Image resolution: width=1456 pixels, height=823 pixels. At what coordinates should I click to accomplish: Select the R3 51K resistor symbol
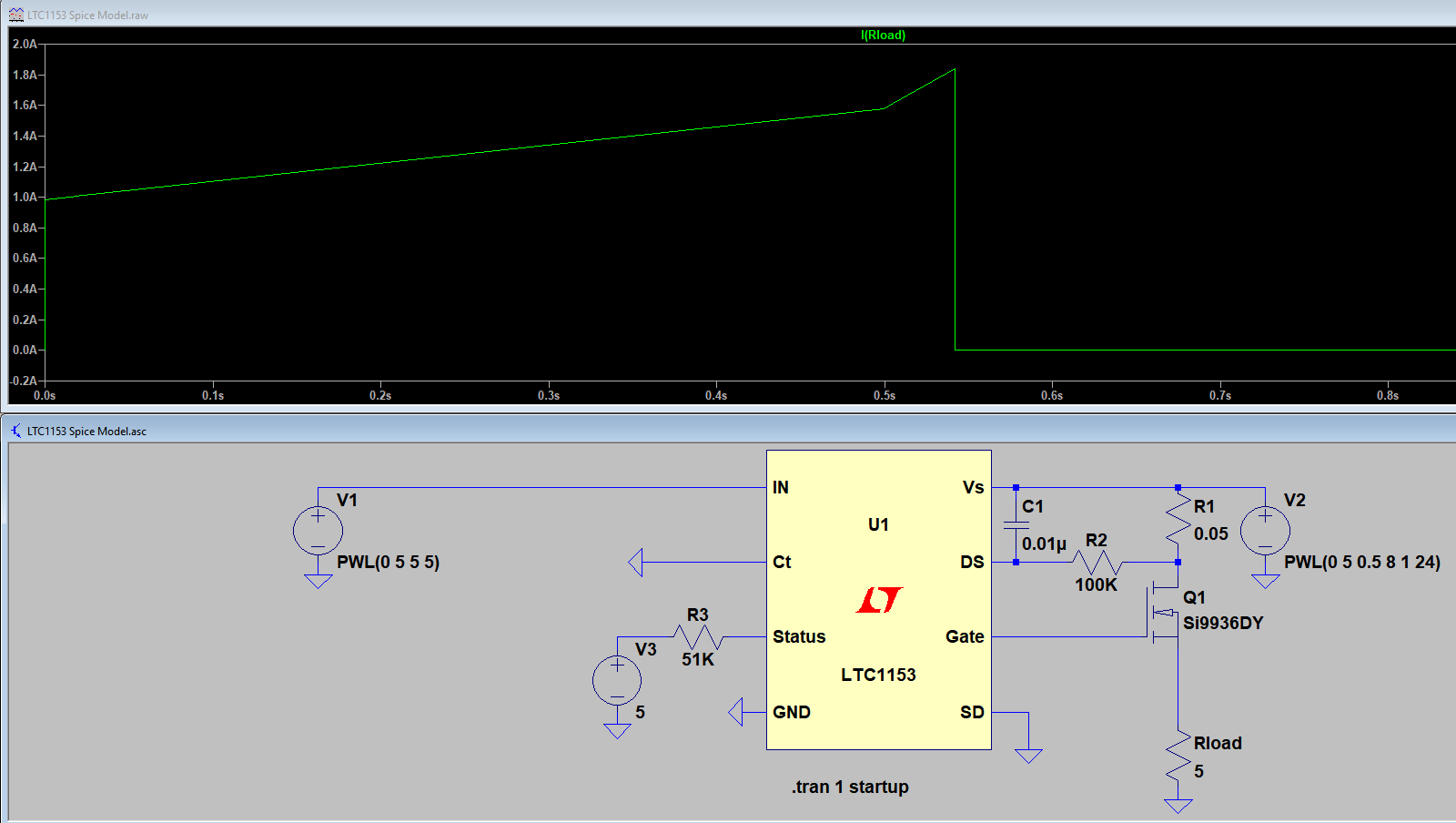pos(698,636)
